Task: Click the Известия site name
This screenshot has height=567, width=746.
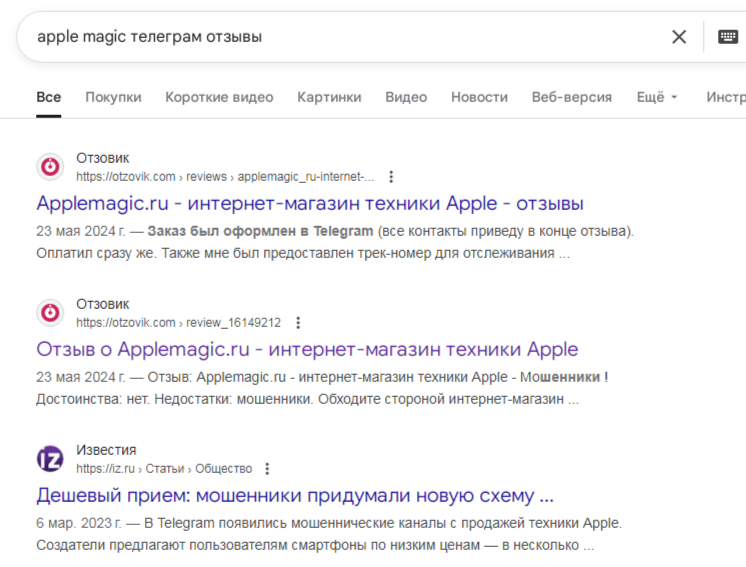Action: pos(106,450)
